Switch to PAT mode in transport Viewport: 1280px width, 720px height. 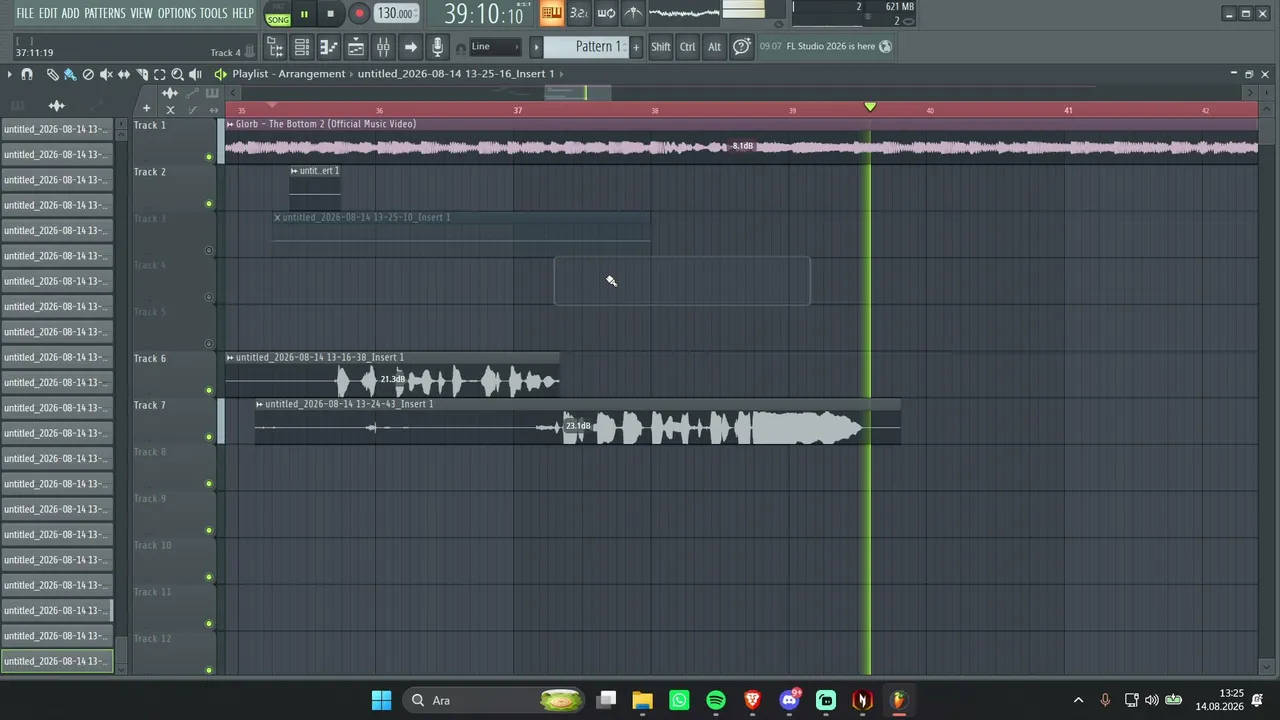[278, 8]
